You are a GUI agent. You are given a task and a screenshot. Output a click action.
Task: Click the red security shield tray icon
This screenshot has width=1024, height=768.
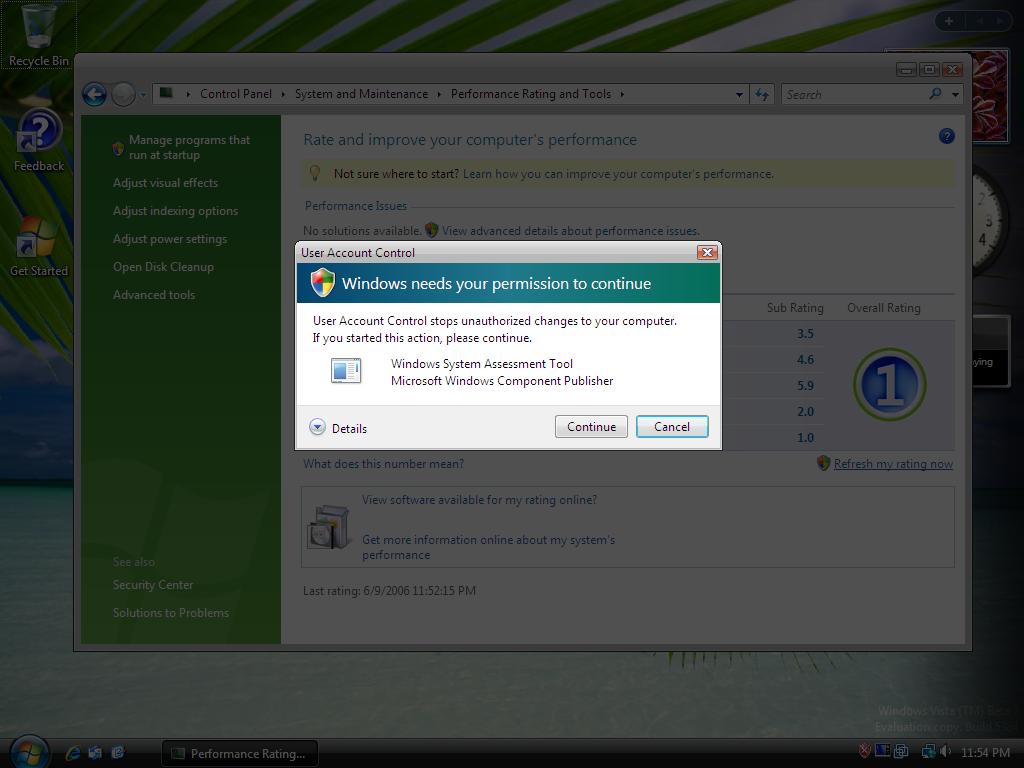(865, 751)
